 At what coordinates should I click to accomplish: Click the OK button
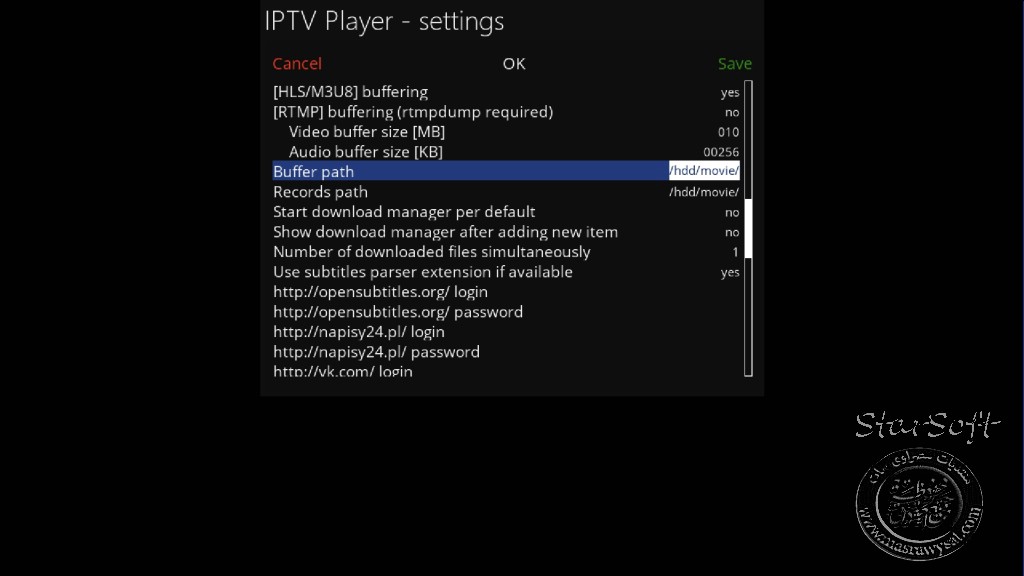[513, 63]
